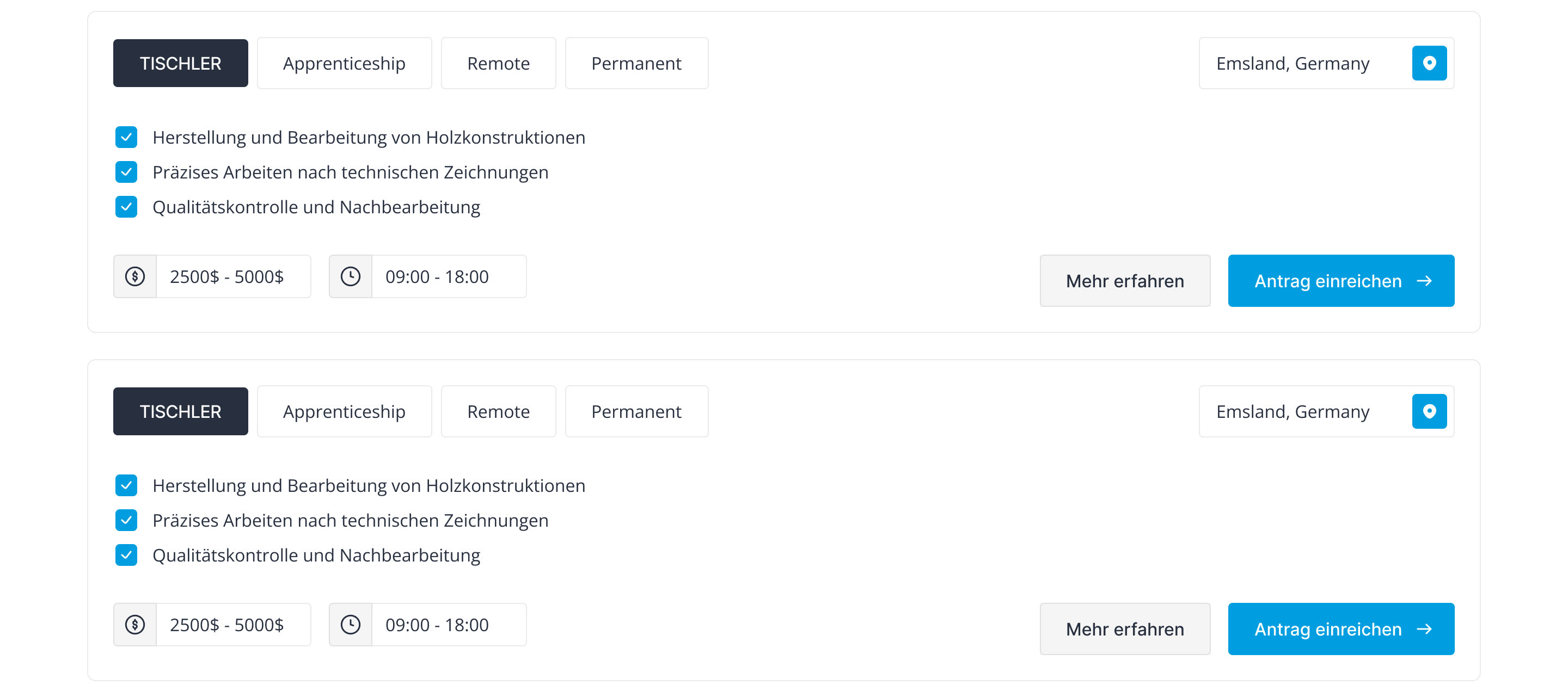Select the Permanent tag in first card
The width and height of the screenshot is (1568, 691).
coord(636,63)
